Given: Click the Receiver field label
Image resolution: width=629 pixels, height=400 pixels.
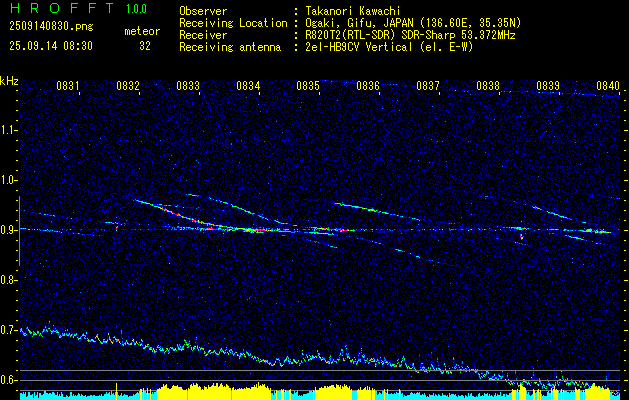Looking at the screenshot, I should [203, 35].
